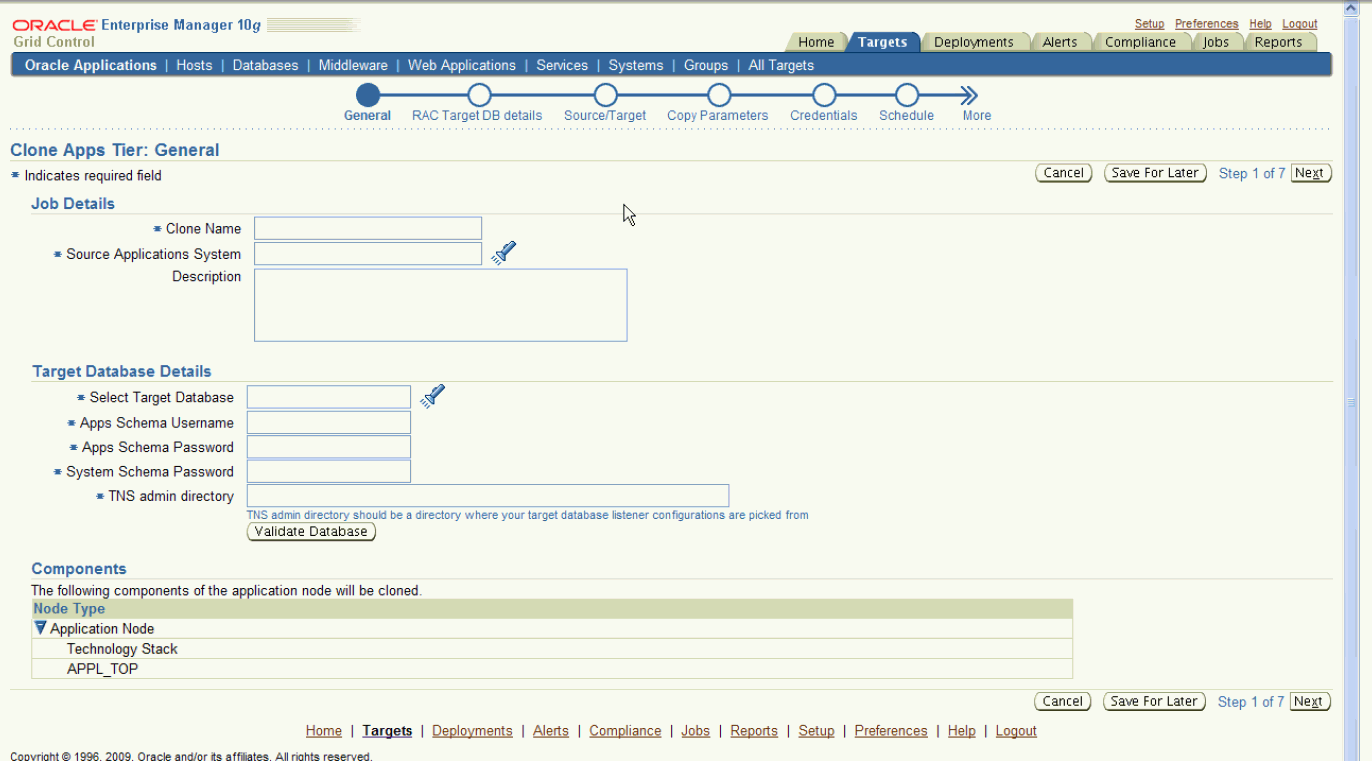Screen dimensions: 1372x761
Task: Select Oracle Applications subtab
Action: click(91, 65)
